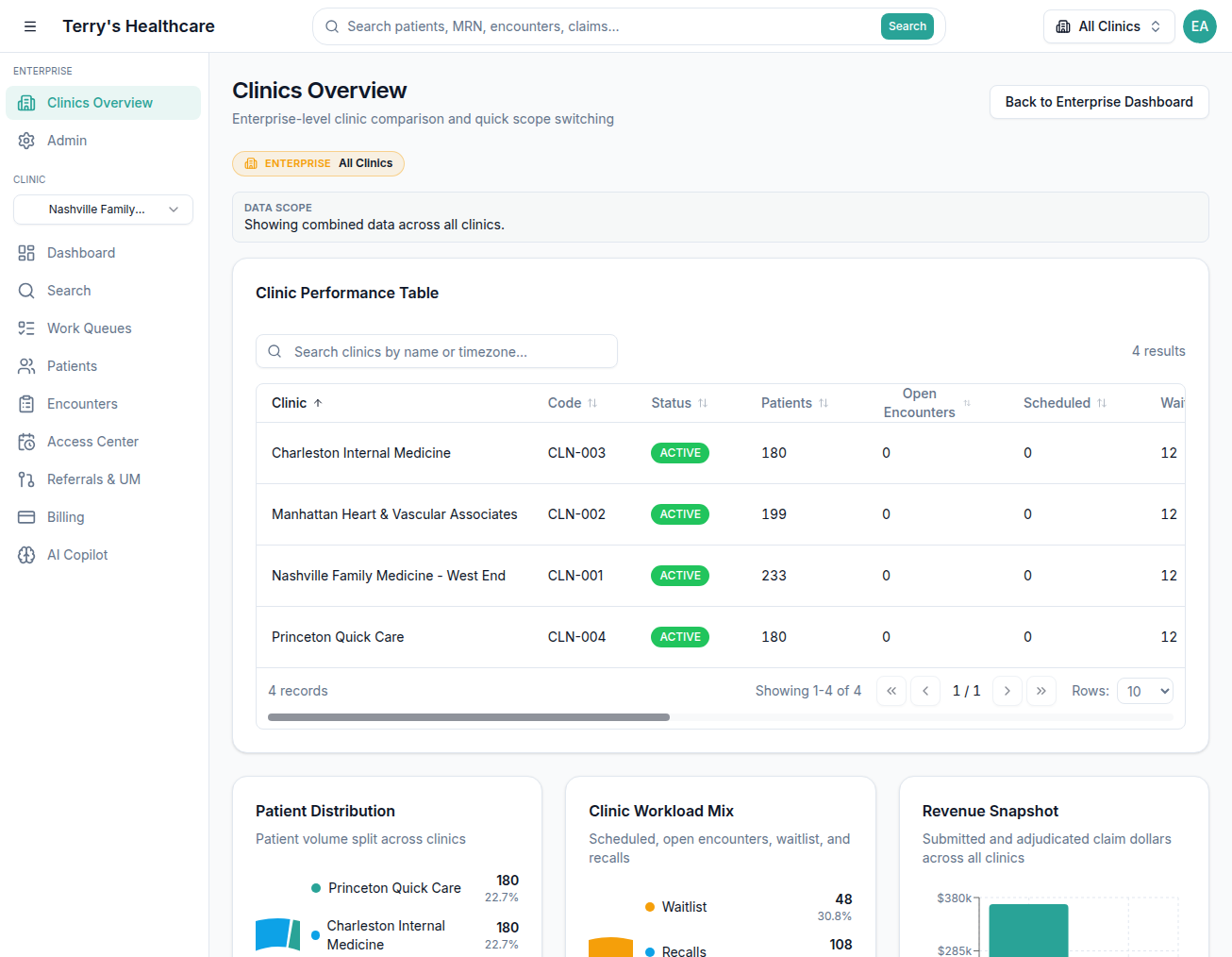The height and width of the screenshot is (957, 1232).
Task: Open the All Clinics scope dropdown
Action: 1108,26
